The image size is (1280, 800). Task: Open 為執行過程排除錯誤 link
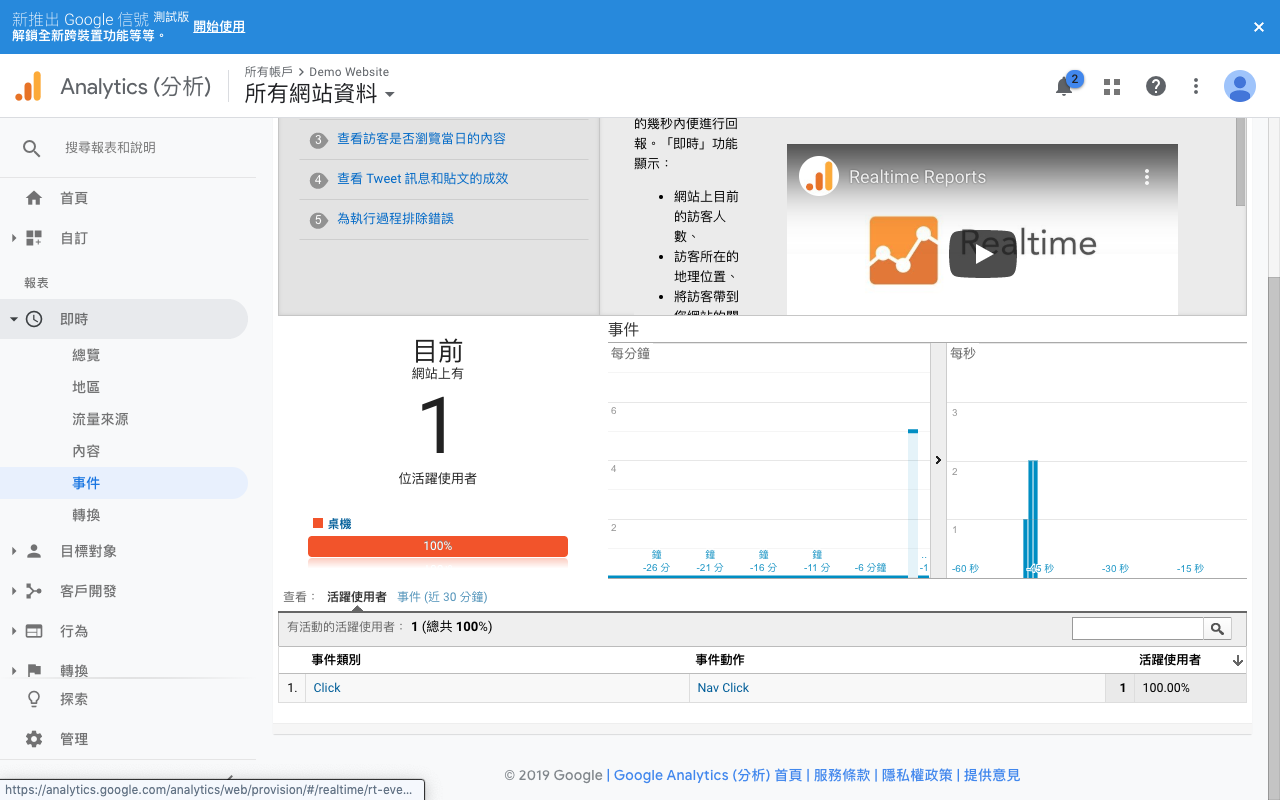coord(395,219)
